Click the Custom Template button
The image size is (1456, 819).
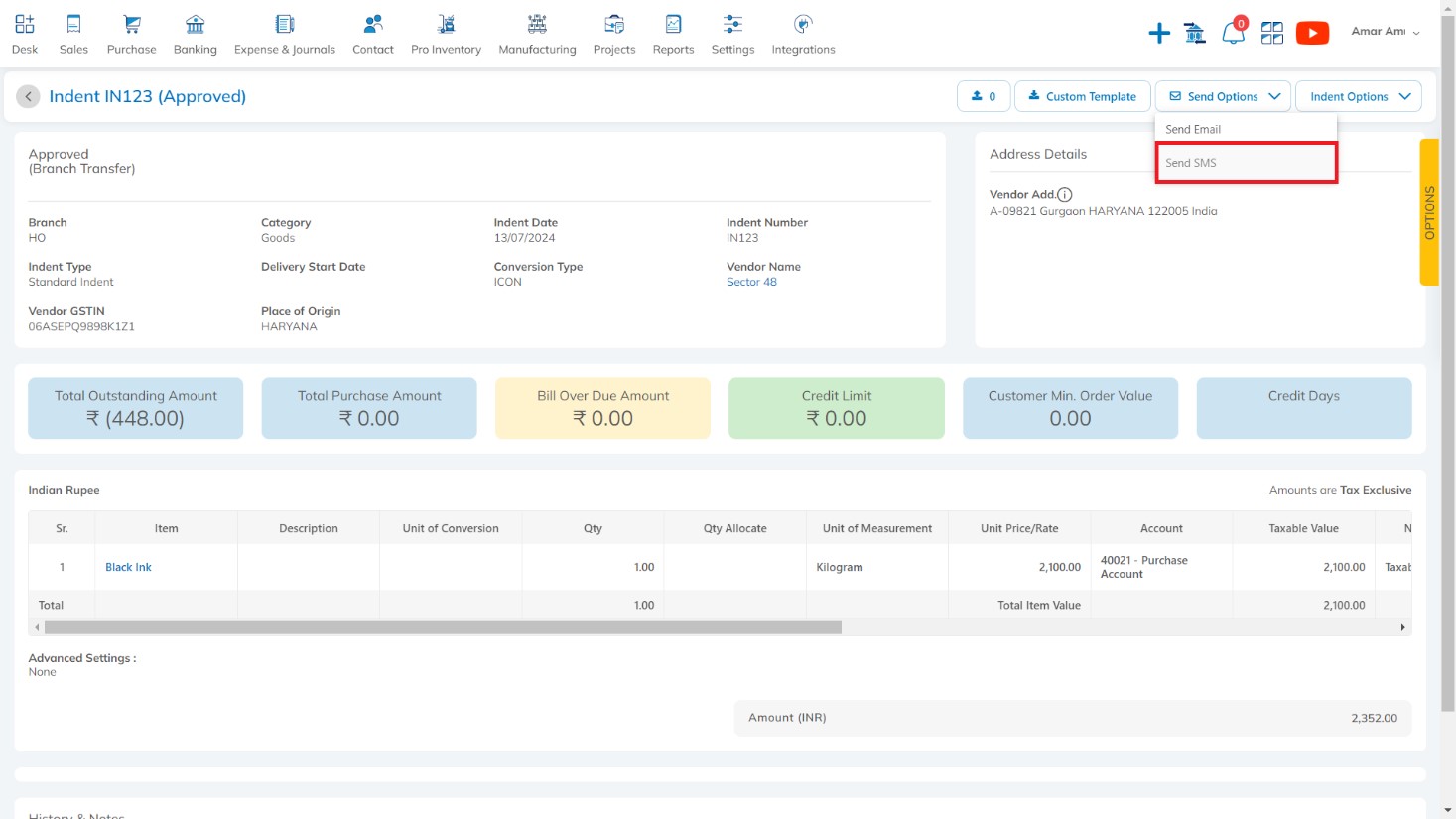pyautogui.click(x=1082, y=96)
